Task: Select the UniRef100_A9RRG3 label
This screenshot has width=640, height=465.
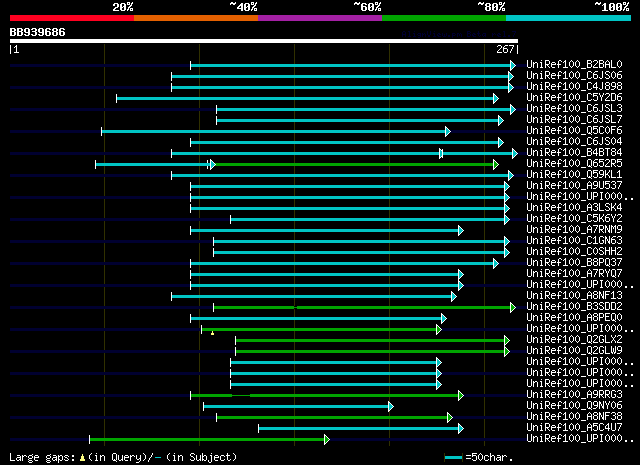Action: coord(574,395)
